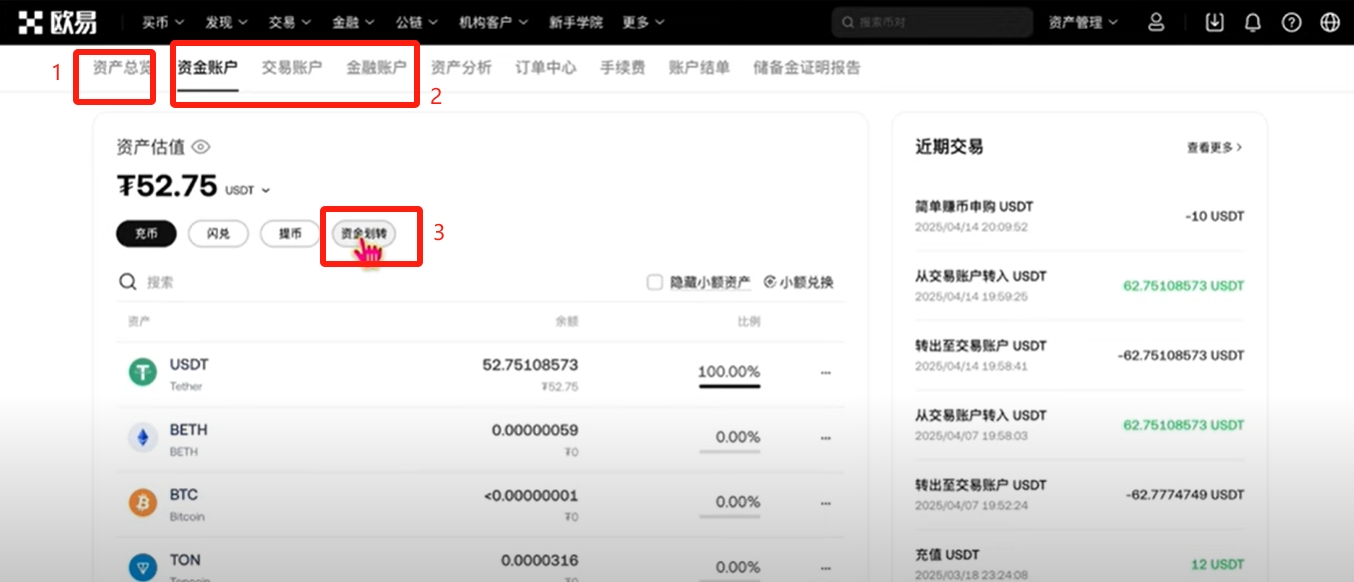1354x582 pixels.
Task: Check the 隐藏小额资产 checkbox
Action: 655,282
